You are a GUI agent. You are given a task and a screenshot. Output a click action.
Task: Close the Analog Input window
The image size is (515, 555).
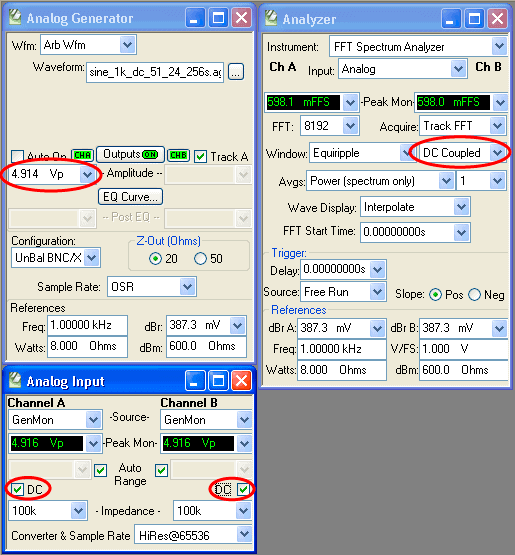[x=241, y=381]
